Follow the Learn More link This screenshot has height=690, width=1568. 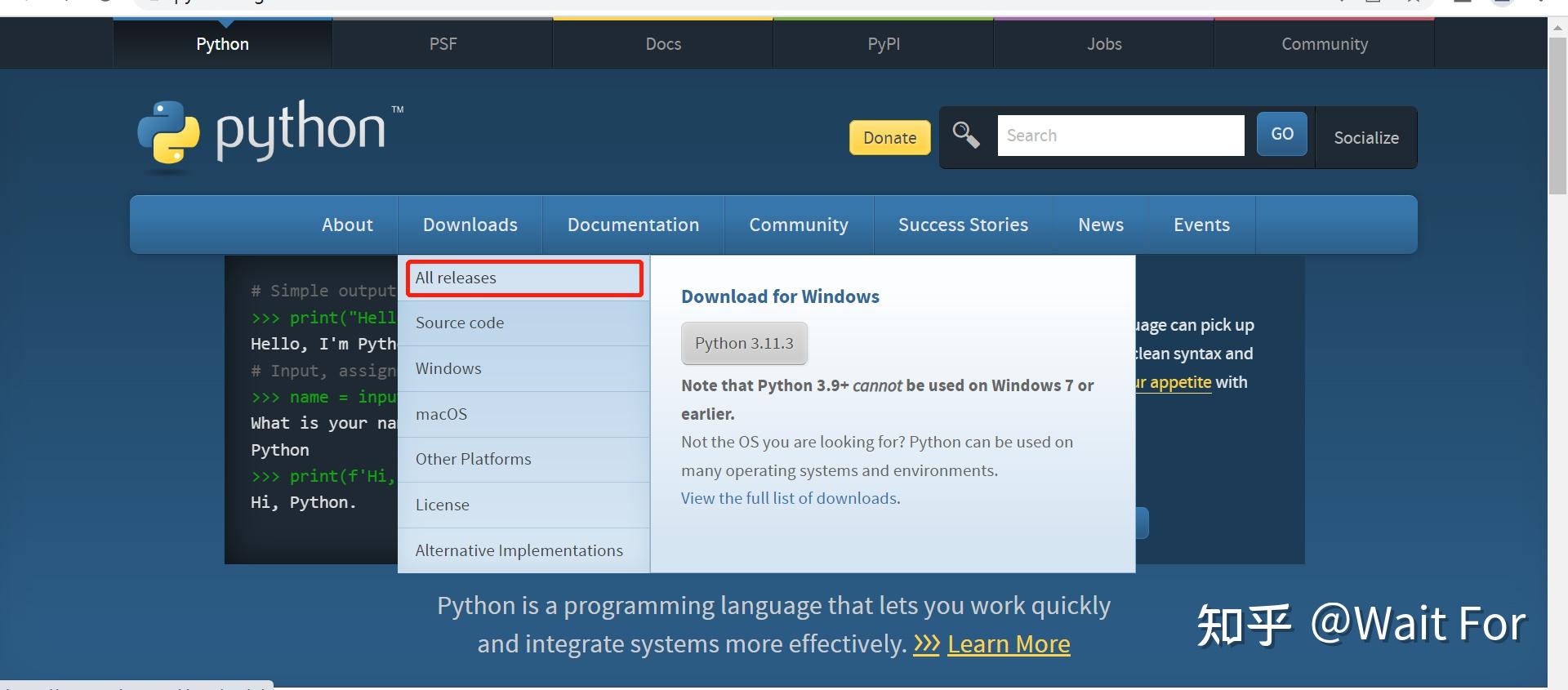[1009, 644]
